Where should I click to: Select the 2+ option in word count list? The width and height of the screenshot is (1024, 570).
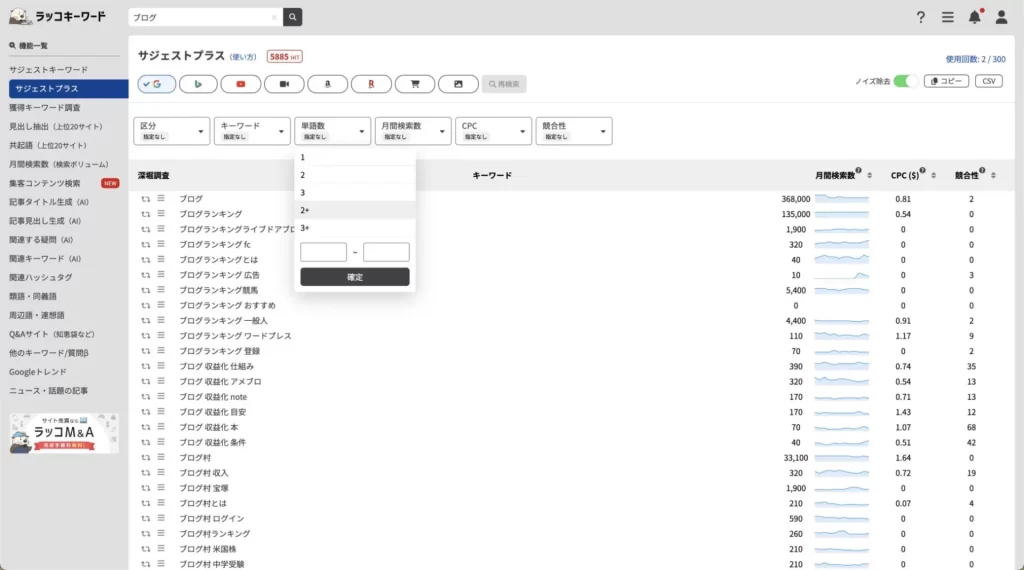click(x=355, y=210)
